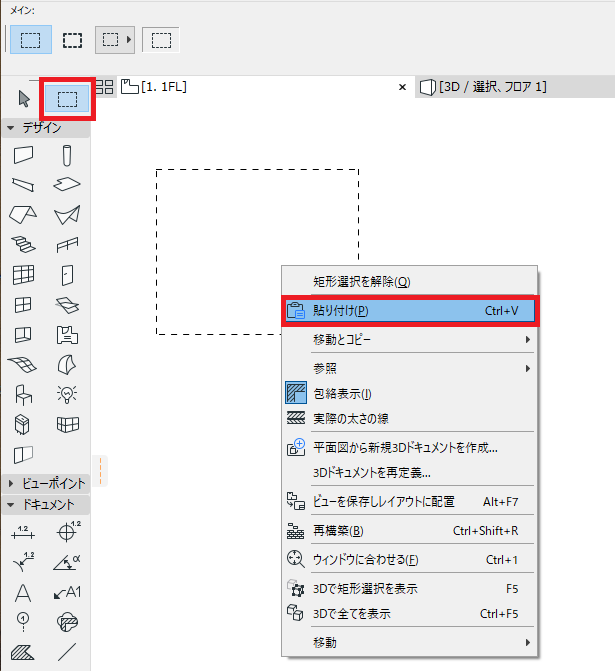Choose the last marquee option in the info box

tap(161, 40)
